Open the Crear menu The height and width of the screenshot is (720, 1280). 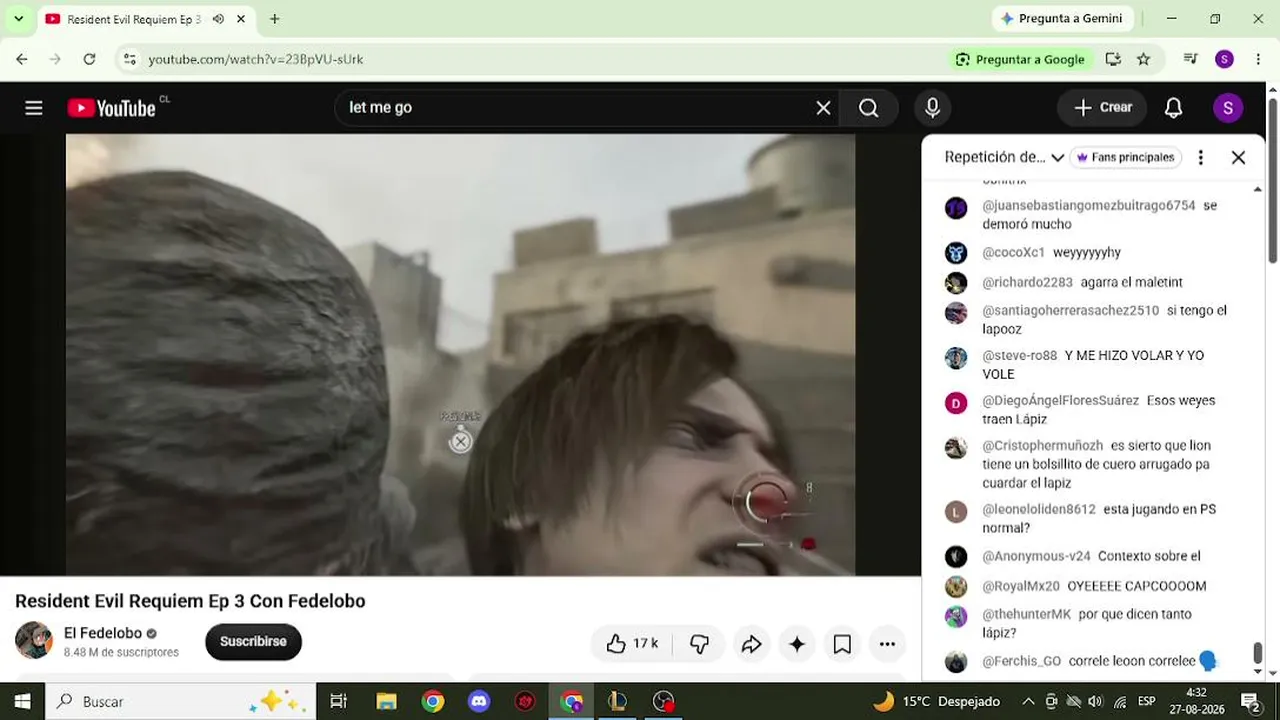point(1102,108)
